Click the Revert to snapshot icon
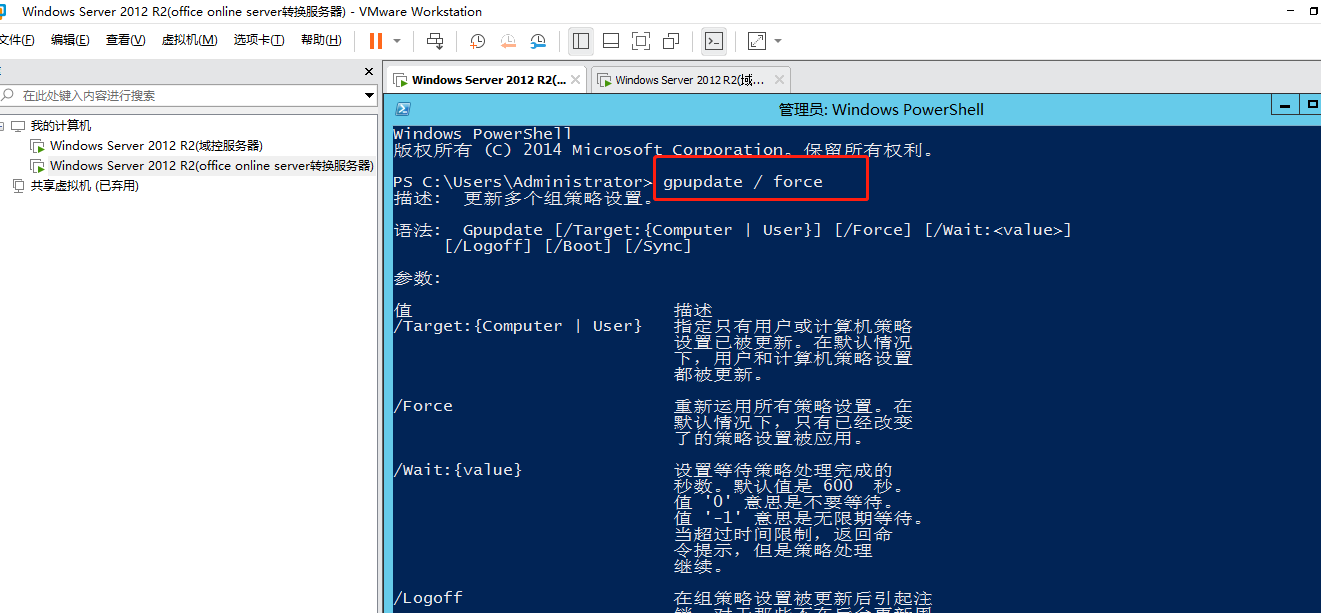The width and height of the screenshot is (1321, 613). coord(508,41)
